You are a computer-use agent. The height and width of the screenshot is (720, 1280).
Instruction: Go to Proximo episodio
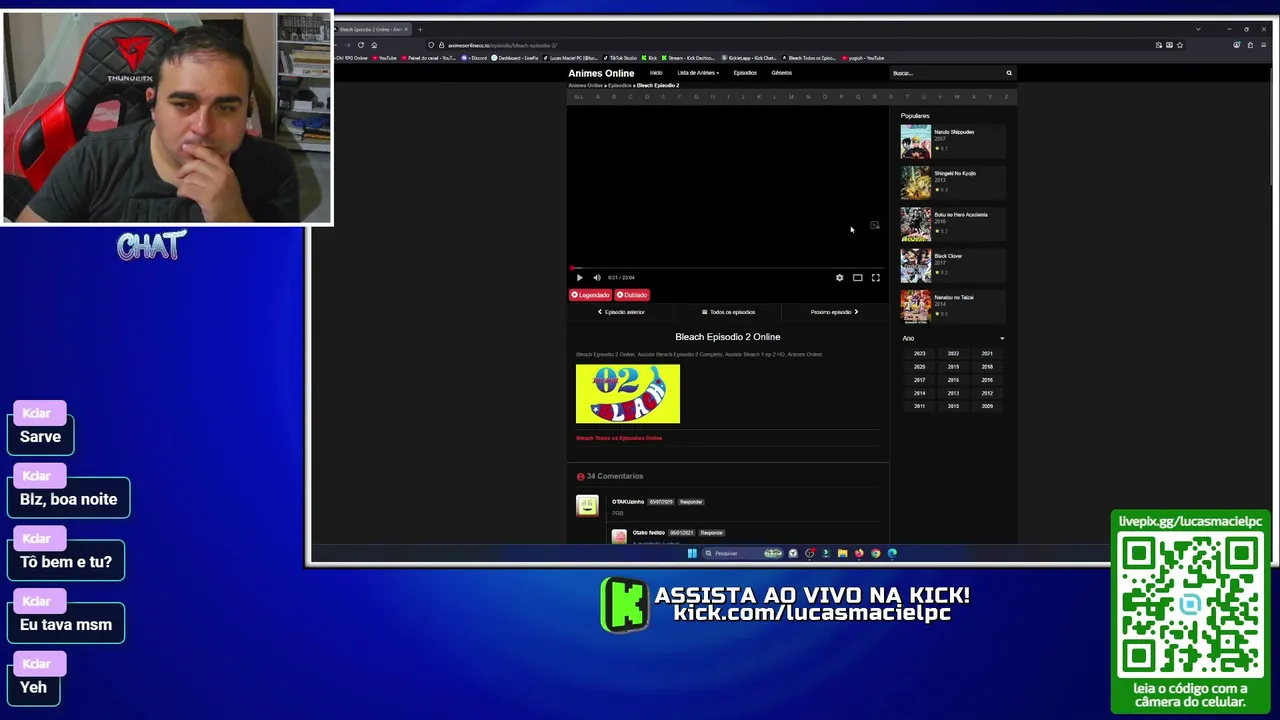[834, 312]
